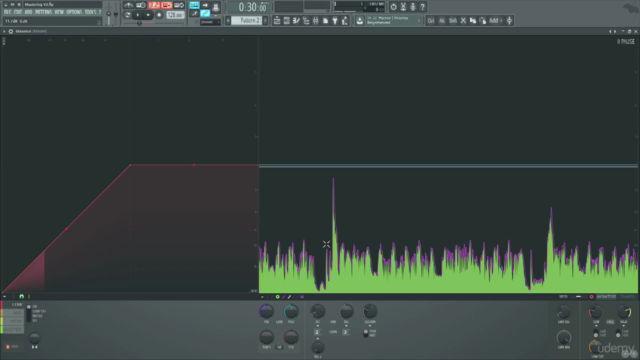Viewport: 640px width, 360px height.
Task: Open the FILE menu
Action: [x=7, y=12]
